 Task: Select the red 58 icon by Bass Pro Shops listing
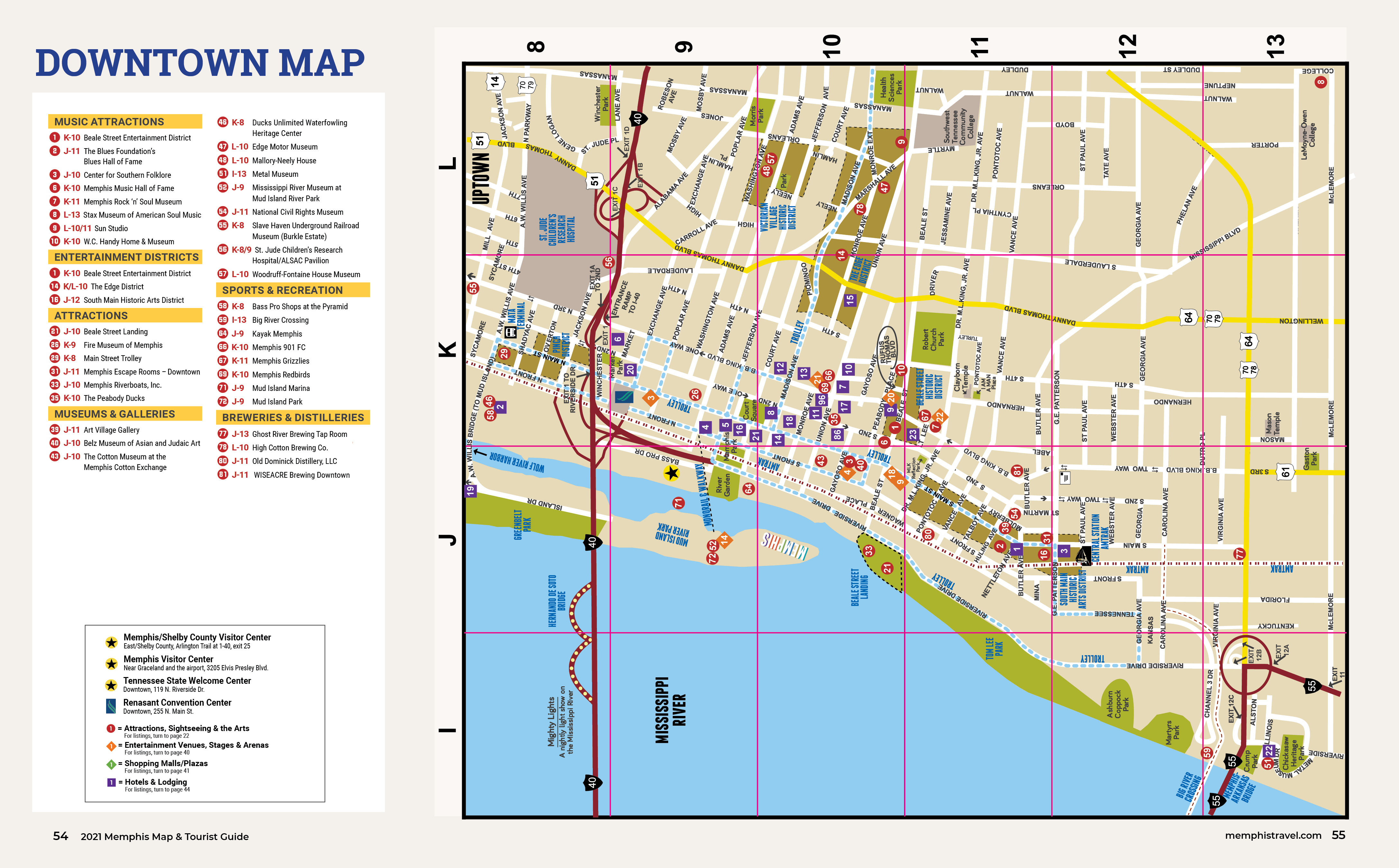click(223, 306)
